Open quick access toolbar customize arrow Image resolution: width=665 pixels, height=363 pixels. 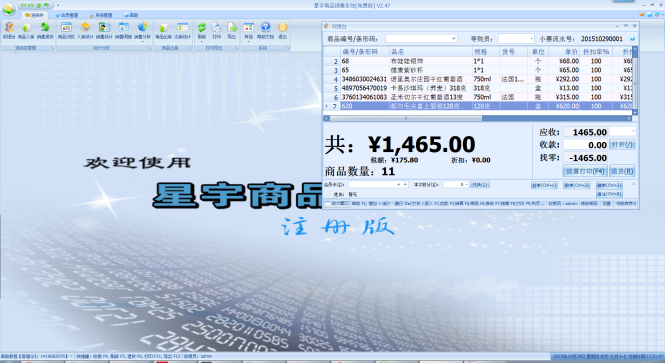(58, 6)
